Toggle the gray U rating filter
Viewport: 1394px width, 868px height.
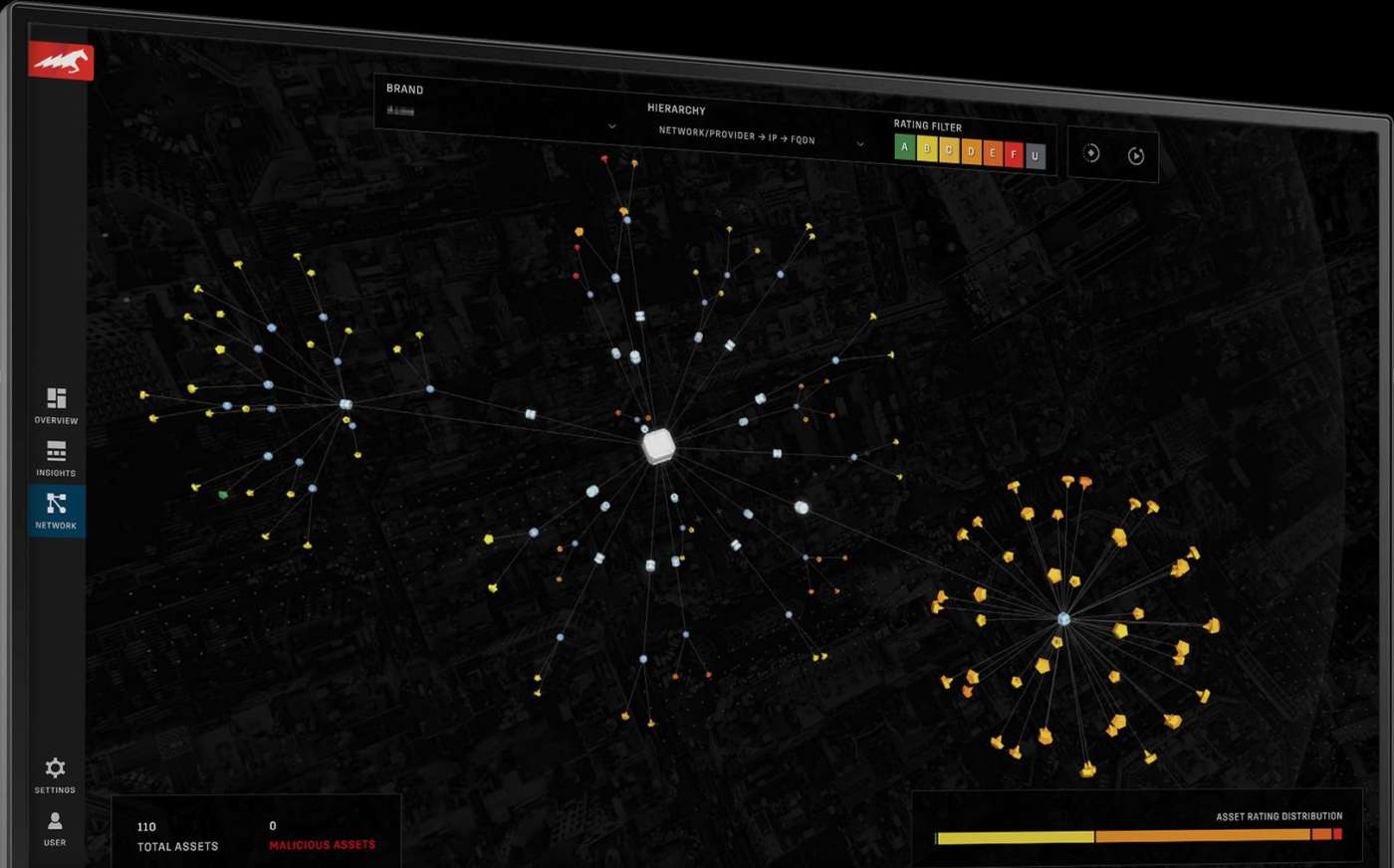pos(1035,156)
